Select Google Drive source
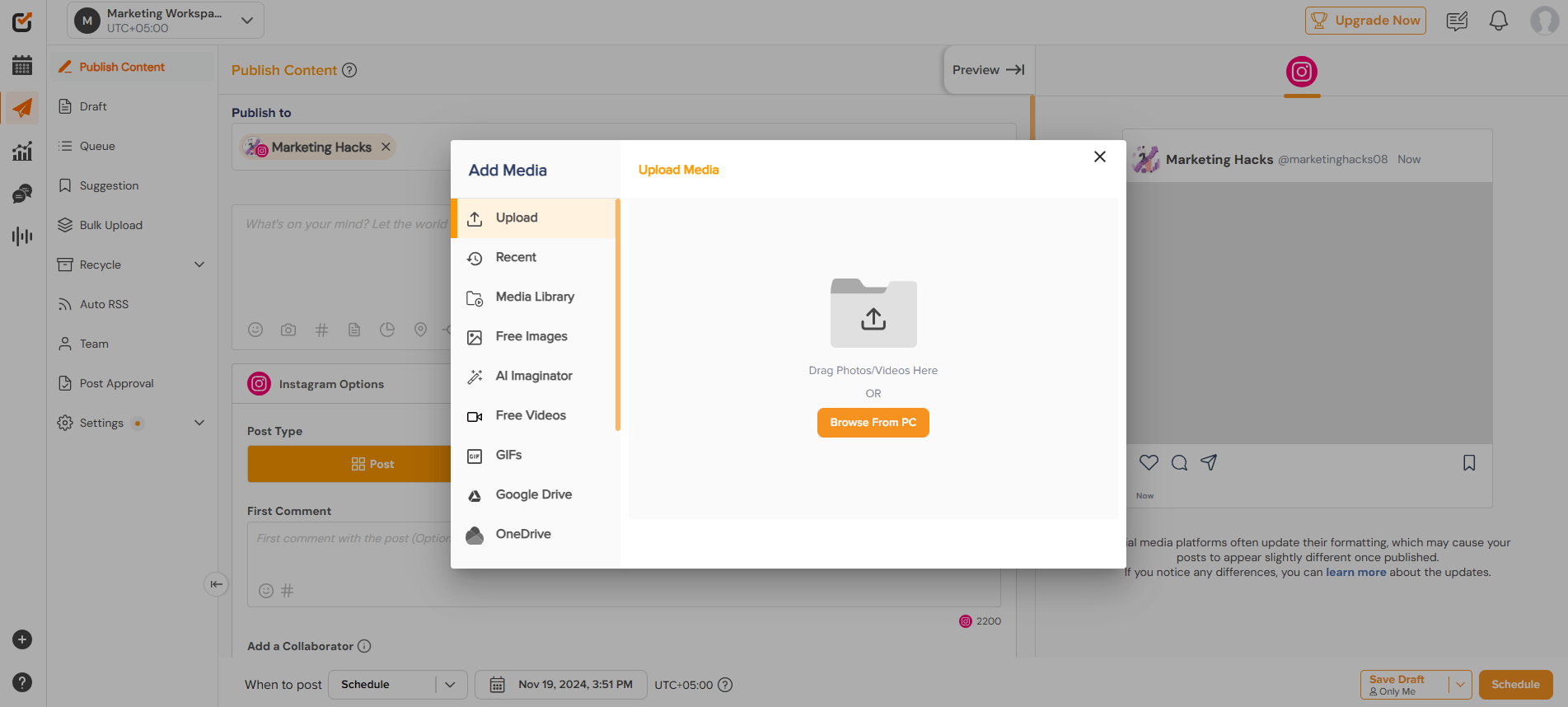 (534, 495)
